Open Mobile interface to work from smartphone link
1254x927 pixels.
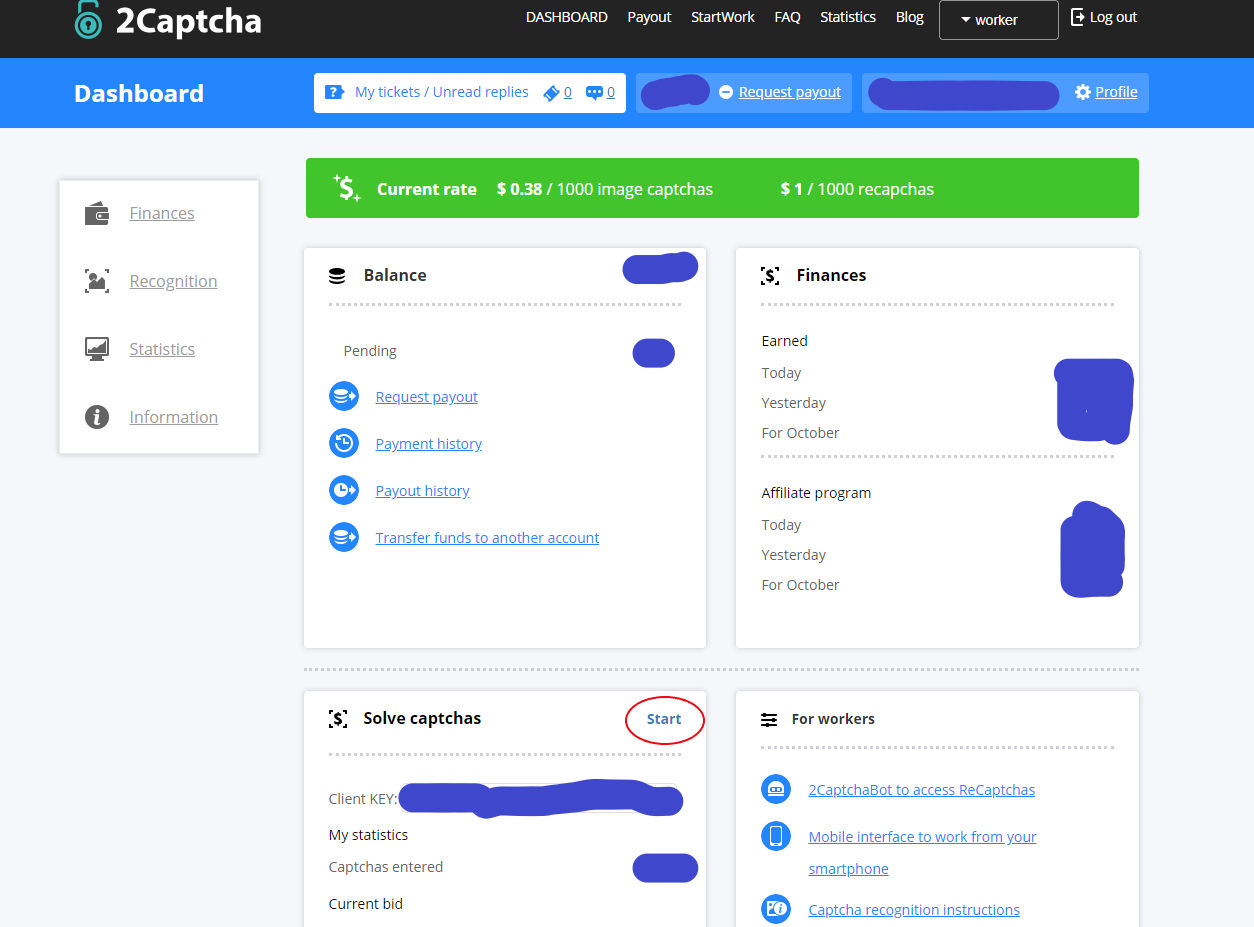click(922, 853)
